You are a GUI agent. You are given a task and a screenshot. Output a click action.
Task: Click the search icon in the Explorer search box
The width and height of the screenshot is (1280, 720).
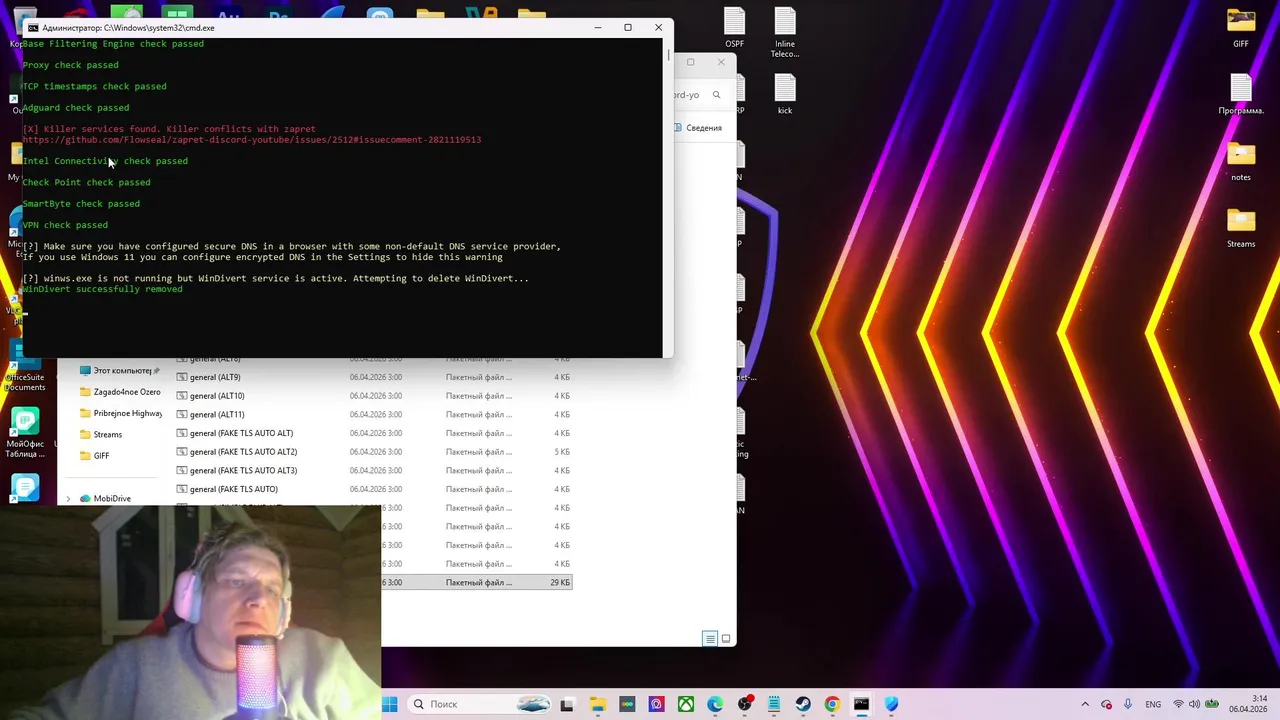(716, 95)
